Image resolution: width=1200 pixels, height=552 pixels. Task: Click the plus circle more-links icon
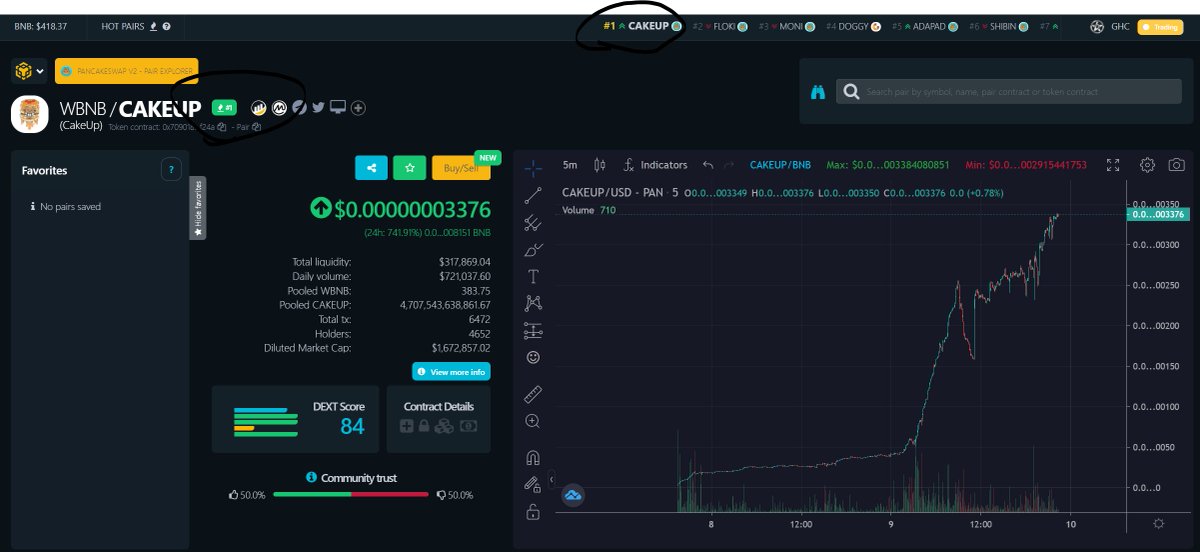[x=358, y=107]
